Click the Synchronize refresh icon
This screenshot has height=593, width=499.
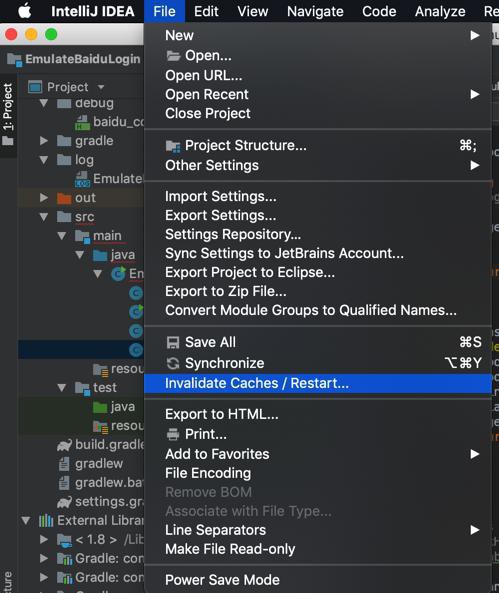tap(173, 363)
